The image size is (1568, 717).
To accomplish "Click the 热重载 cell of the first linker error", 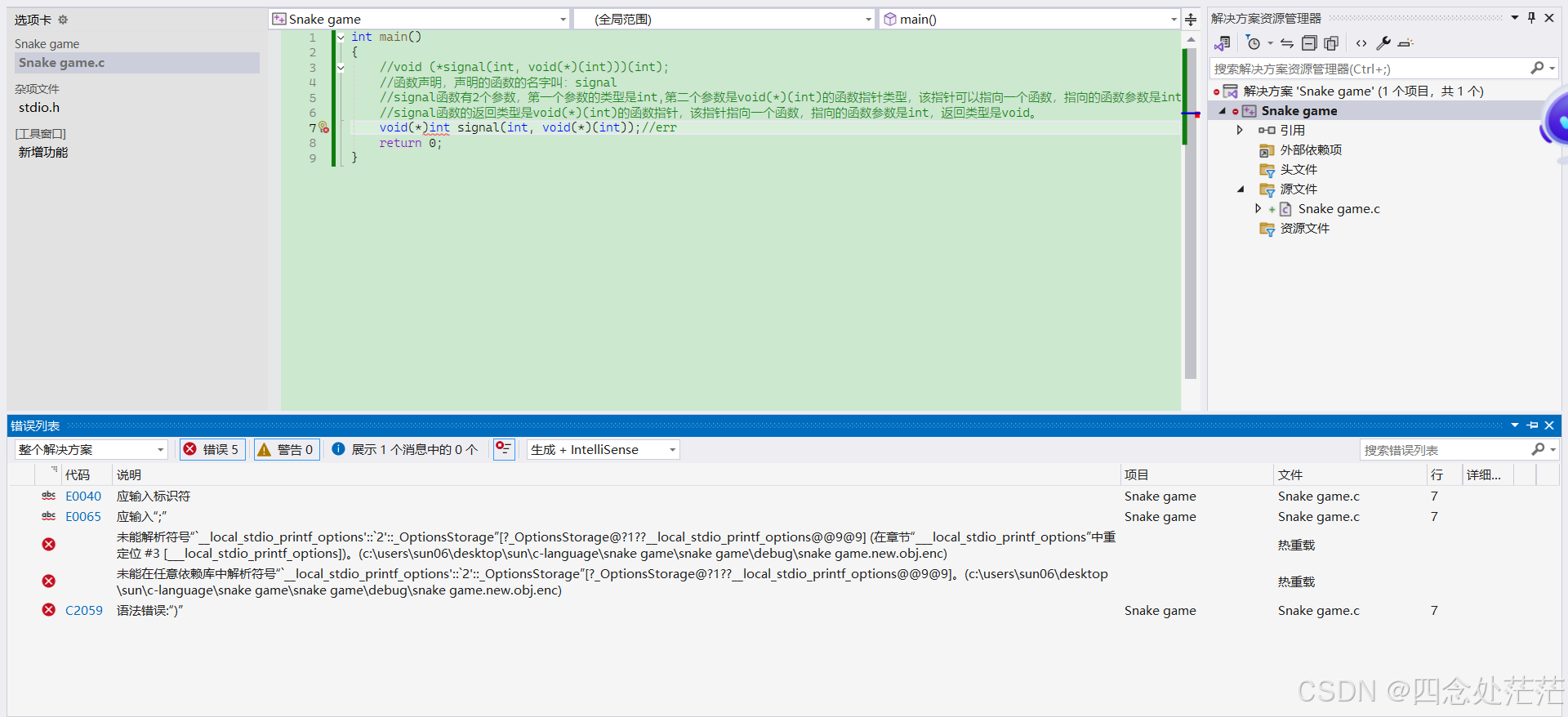I will pyautogui.click(x=1297, y=546).
